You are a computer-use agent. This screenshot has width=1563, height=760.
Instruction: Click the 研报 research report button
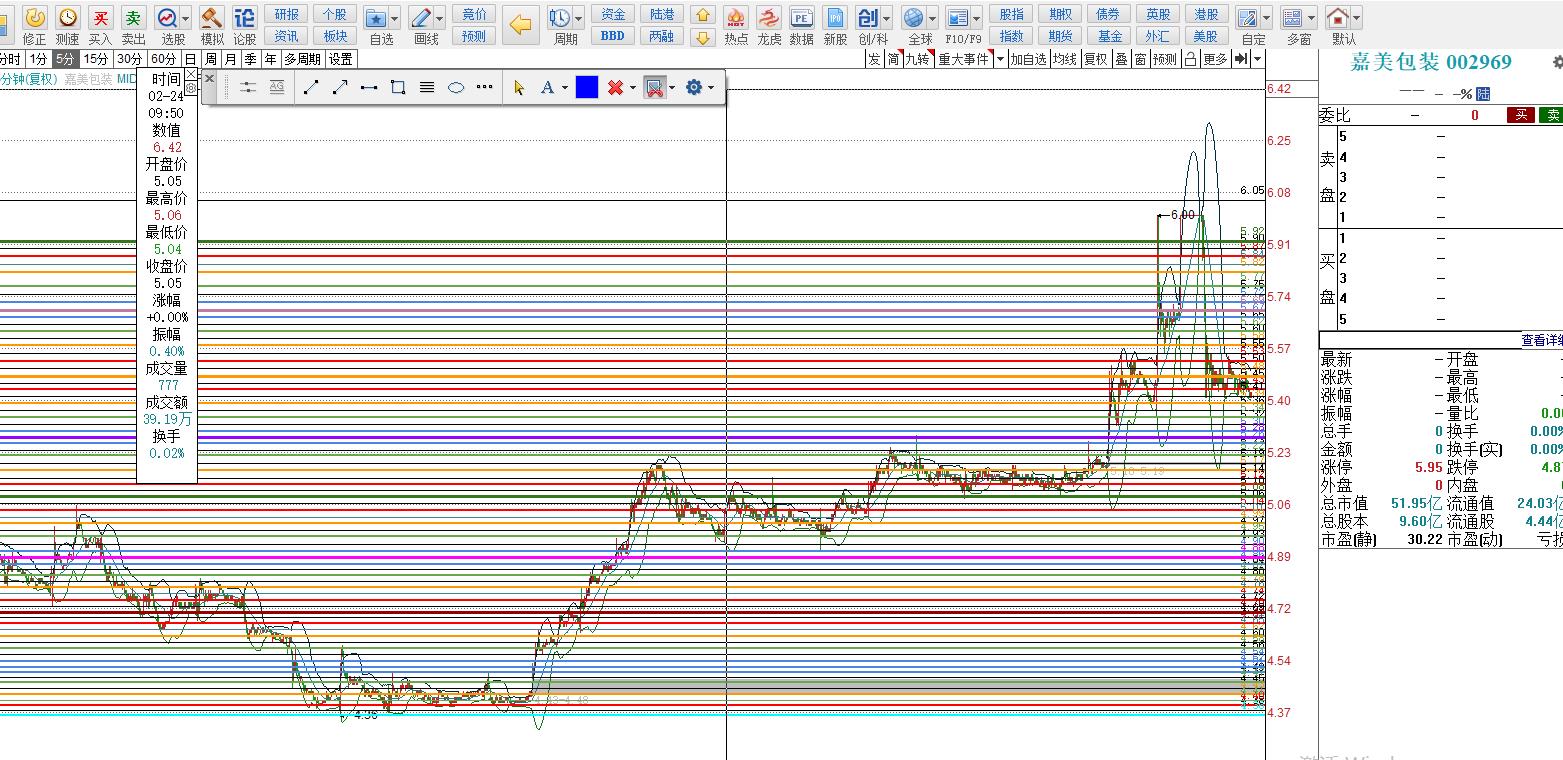286,14
